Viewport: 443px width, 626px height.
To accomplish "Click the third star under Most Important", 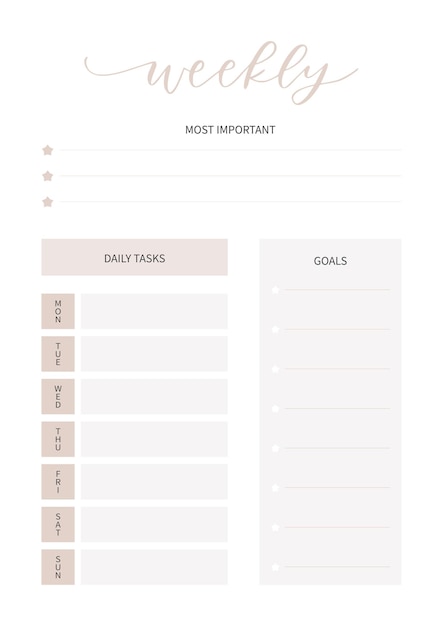I will click(x=48, y=202).
